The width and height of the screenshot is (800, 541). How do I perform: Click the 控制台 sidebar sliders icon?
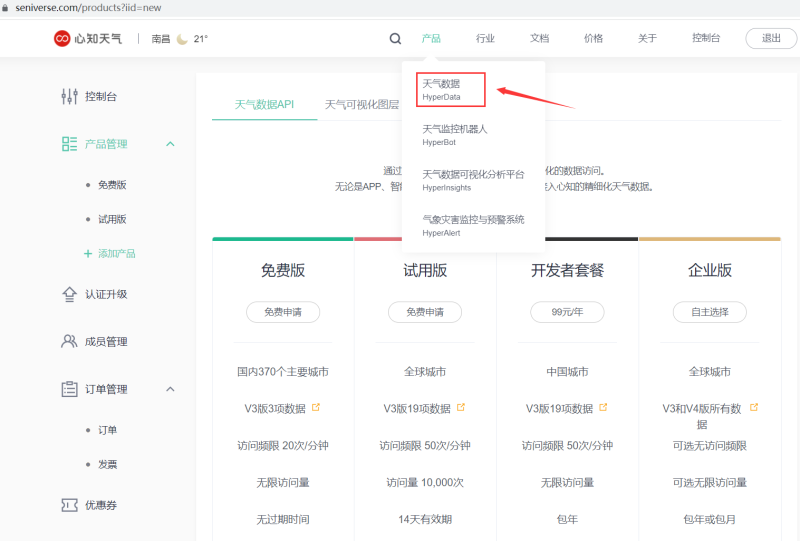(69, 97)
